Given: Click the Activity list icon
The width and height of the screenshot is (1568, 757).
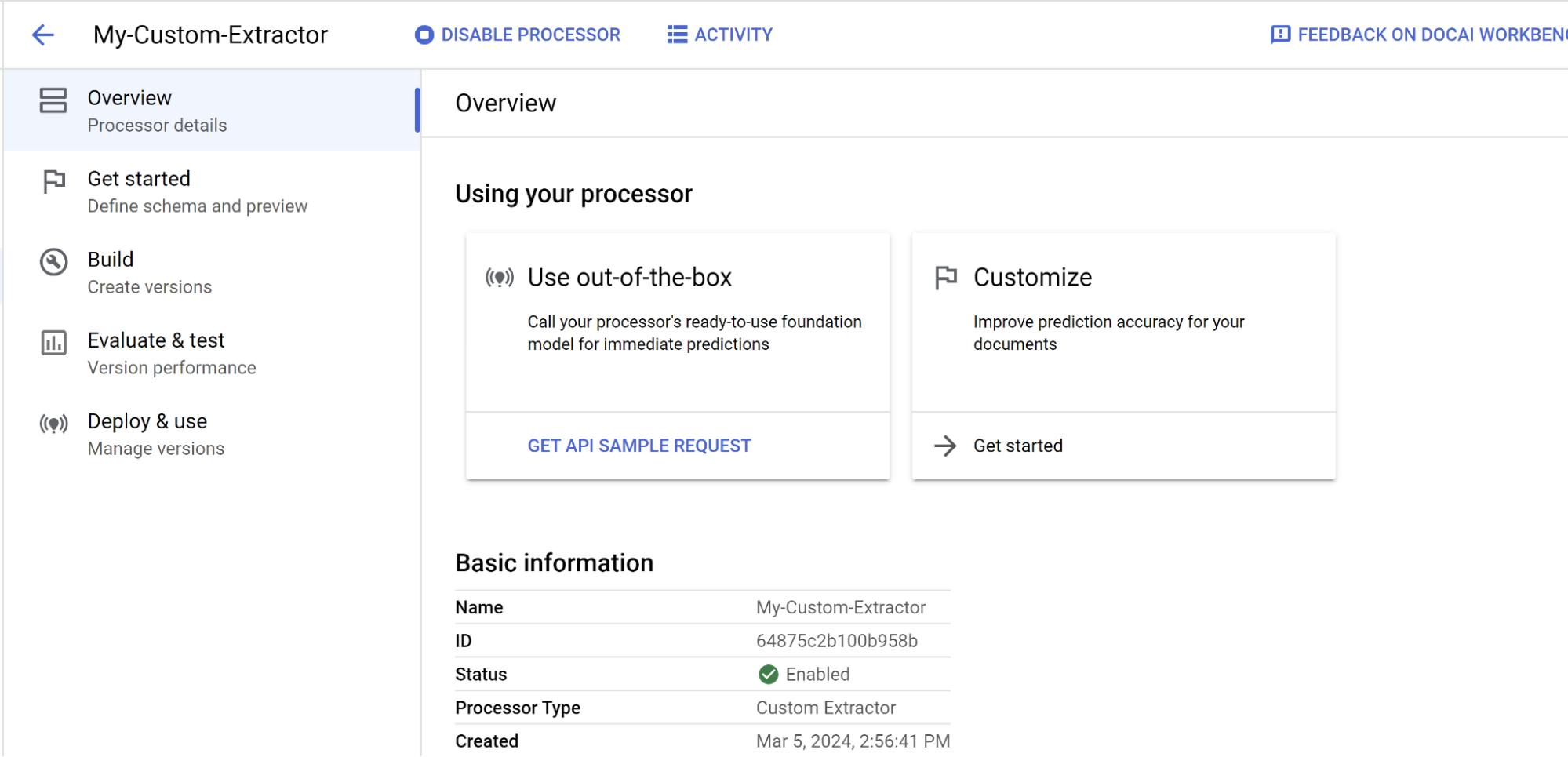Looking at the screenshot, I should [677, 35].
